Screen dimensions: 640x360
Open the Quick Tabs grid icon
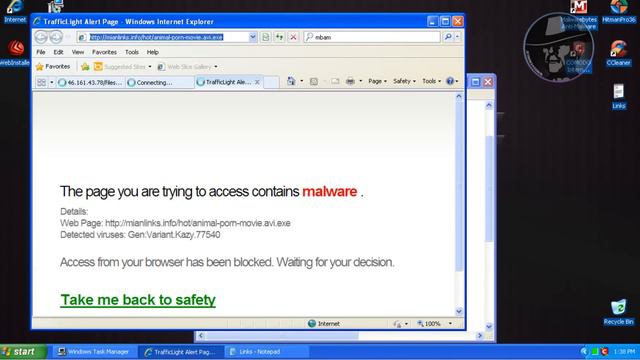(42, 82)
